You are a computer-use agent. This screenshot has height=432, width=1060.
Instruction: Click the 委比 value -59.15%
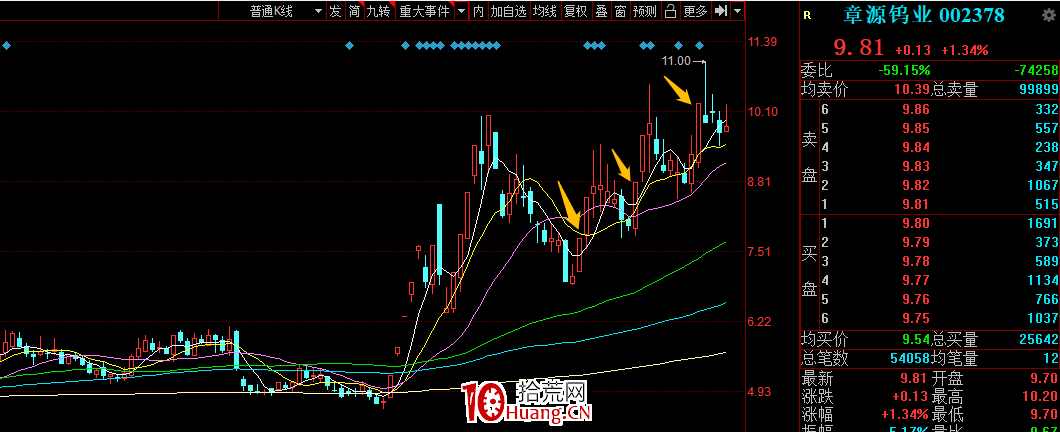coord(904,70)
